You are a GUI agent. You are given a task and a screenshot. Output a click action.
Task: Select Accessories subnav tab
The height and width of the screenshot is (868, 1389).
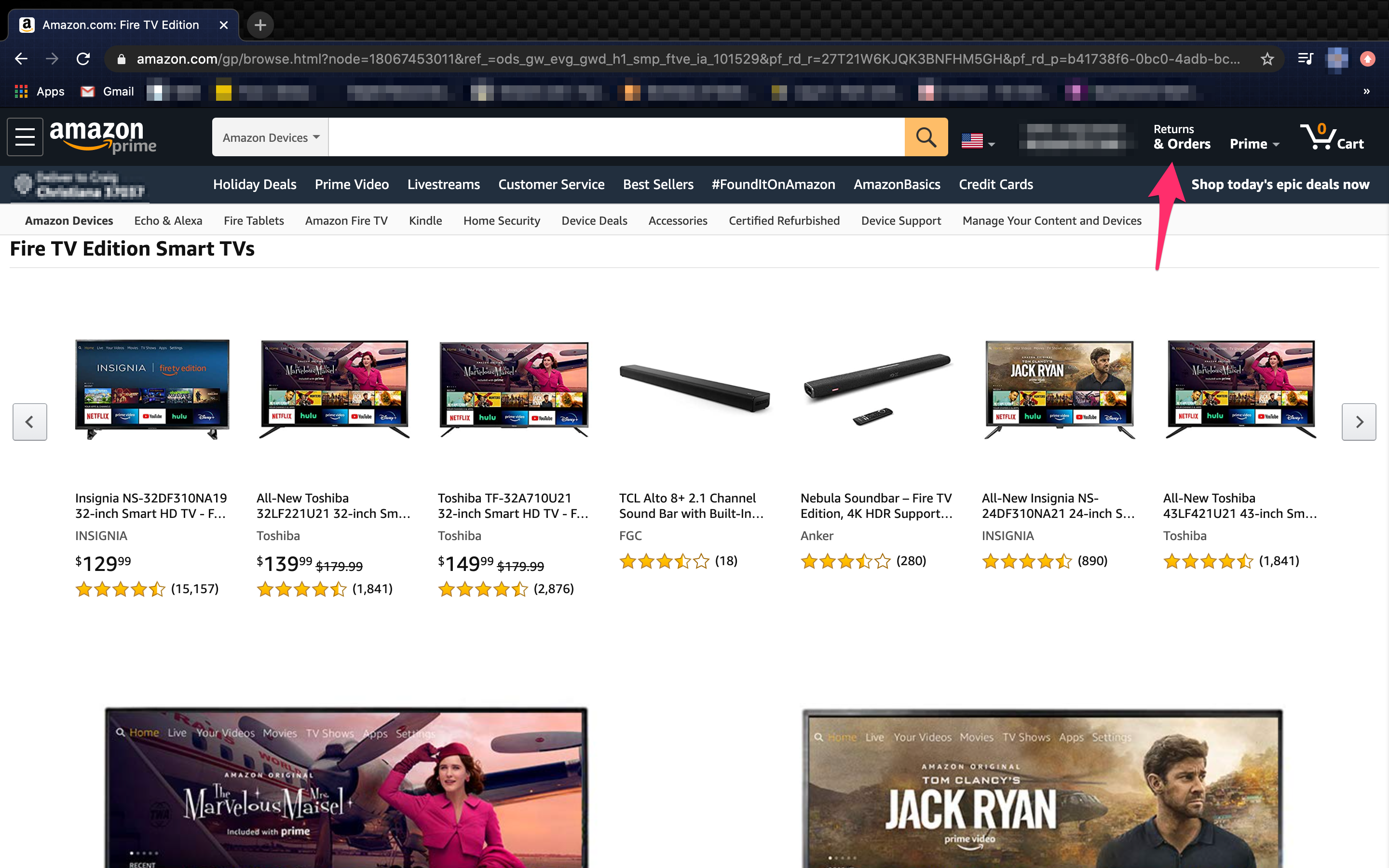point(678,220)
